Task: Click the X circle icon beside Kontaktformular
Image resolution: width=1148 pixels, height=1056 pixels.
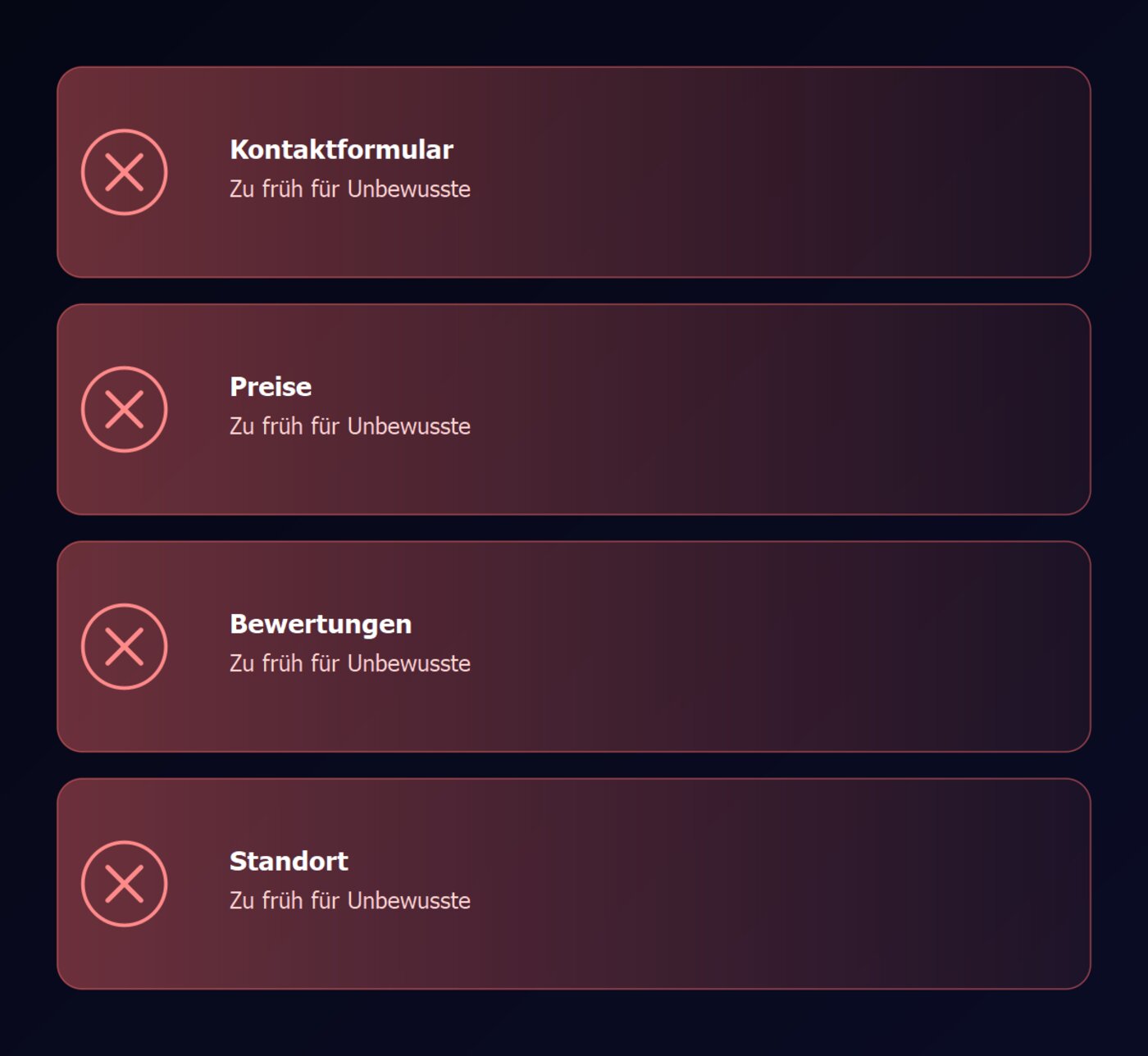Action: 125,172
